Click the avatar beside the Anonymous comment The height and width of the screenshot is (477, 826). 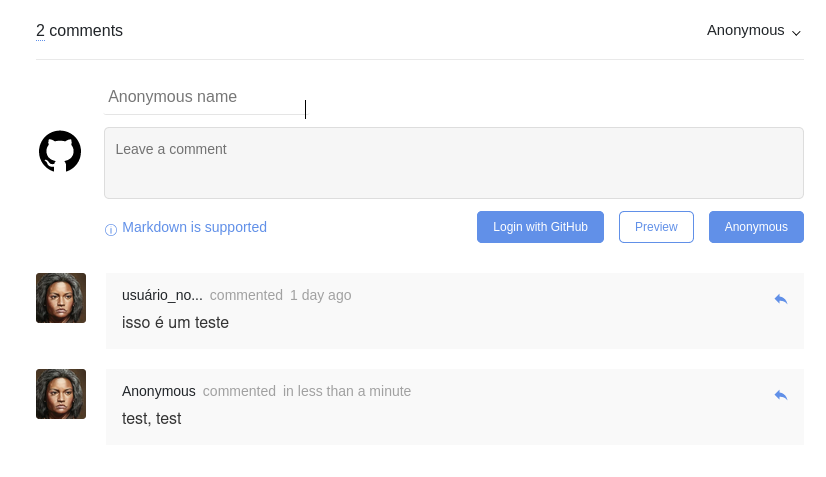(61, 394)
